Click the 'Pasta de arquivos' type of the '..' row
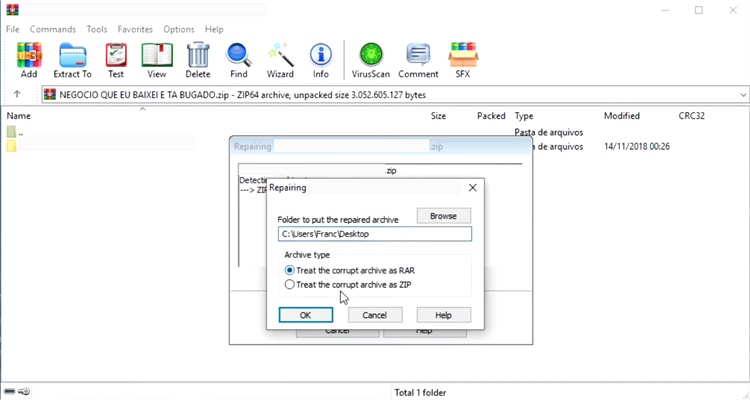This screenshot has height=400, width=750. (549, 132)
